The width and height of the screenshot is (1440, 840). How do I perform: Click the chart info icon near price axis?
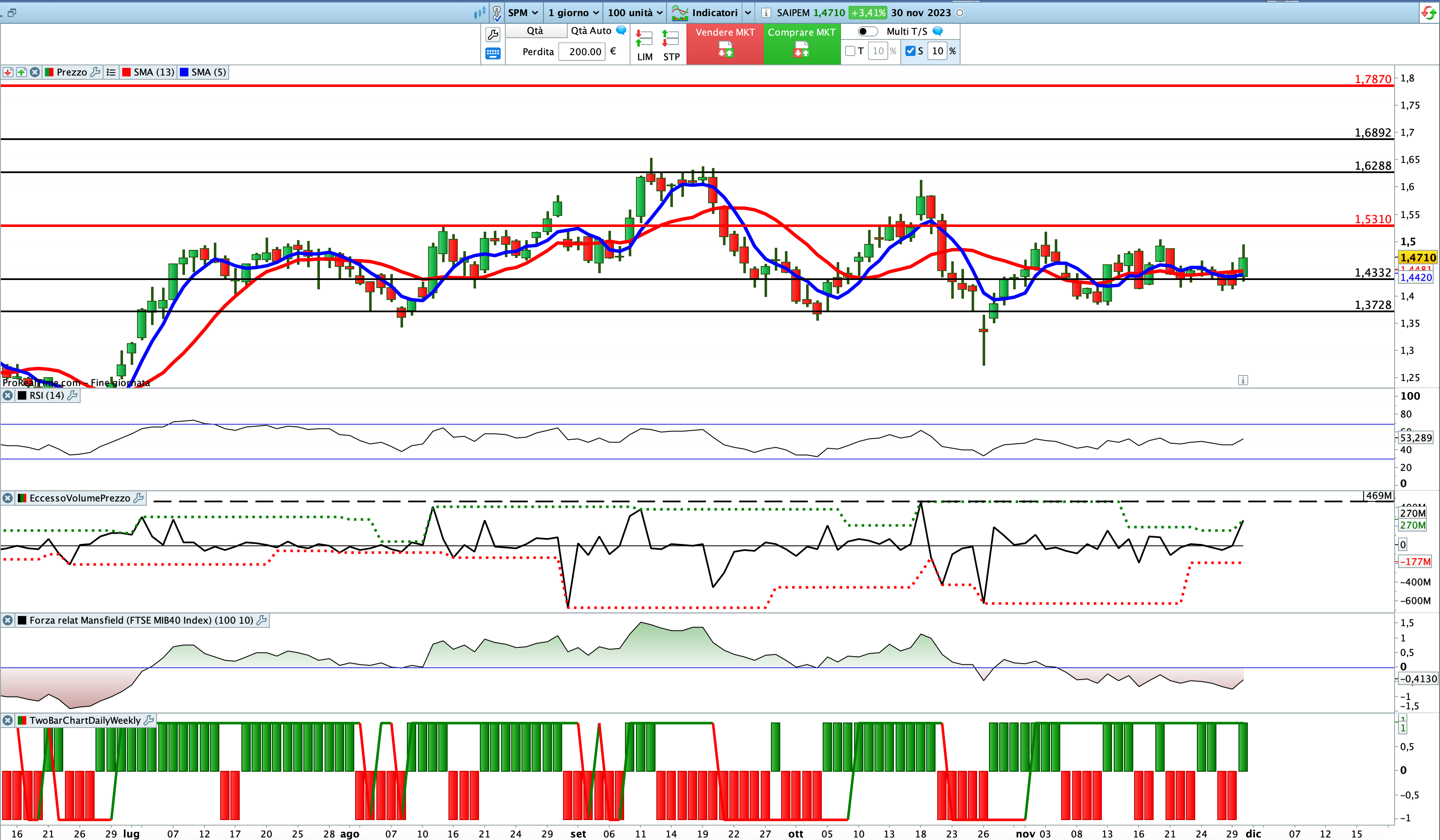1243,380
